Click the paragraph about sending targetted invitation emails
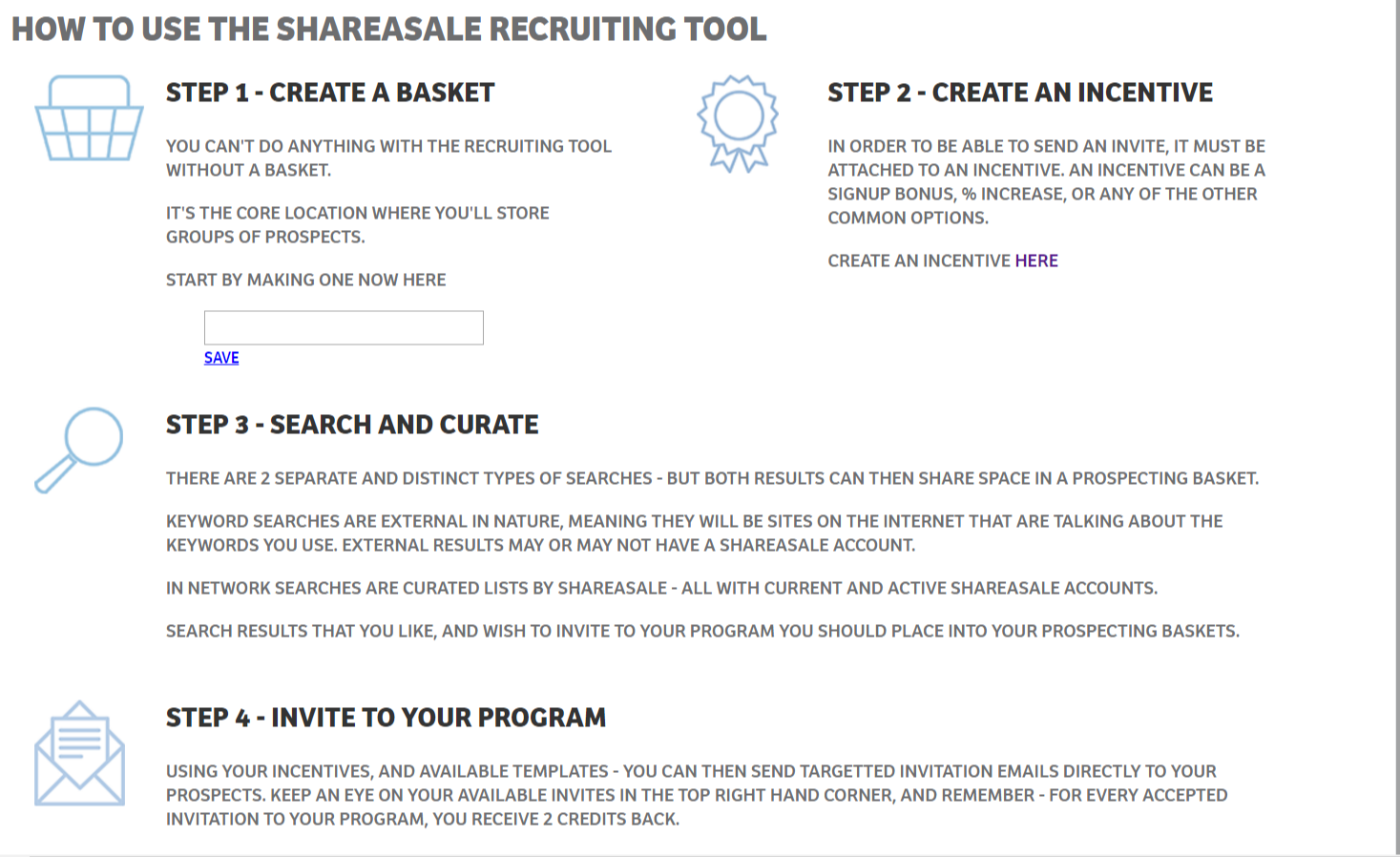This screenshot has width=1400, height=857. 697,795
